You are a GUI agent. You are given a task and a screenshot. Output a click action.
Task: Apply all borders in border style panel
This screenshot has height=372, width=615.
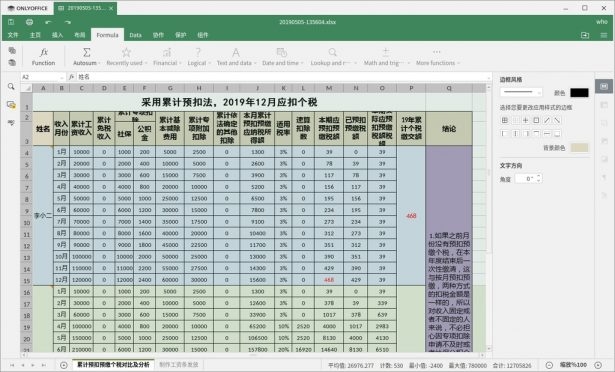click(505, 120)
